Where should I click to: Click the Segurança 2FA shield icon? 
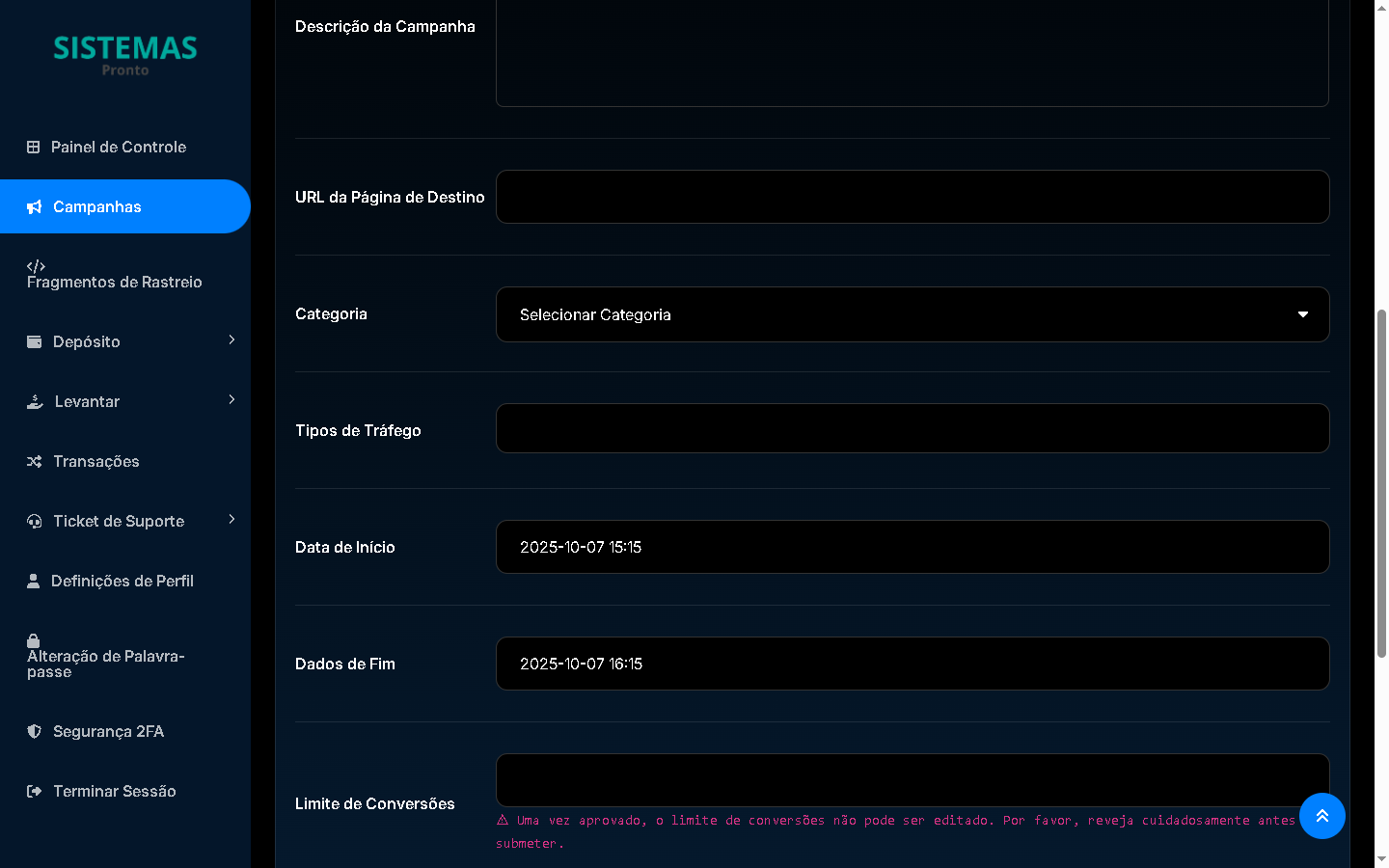coord(35,732)
